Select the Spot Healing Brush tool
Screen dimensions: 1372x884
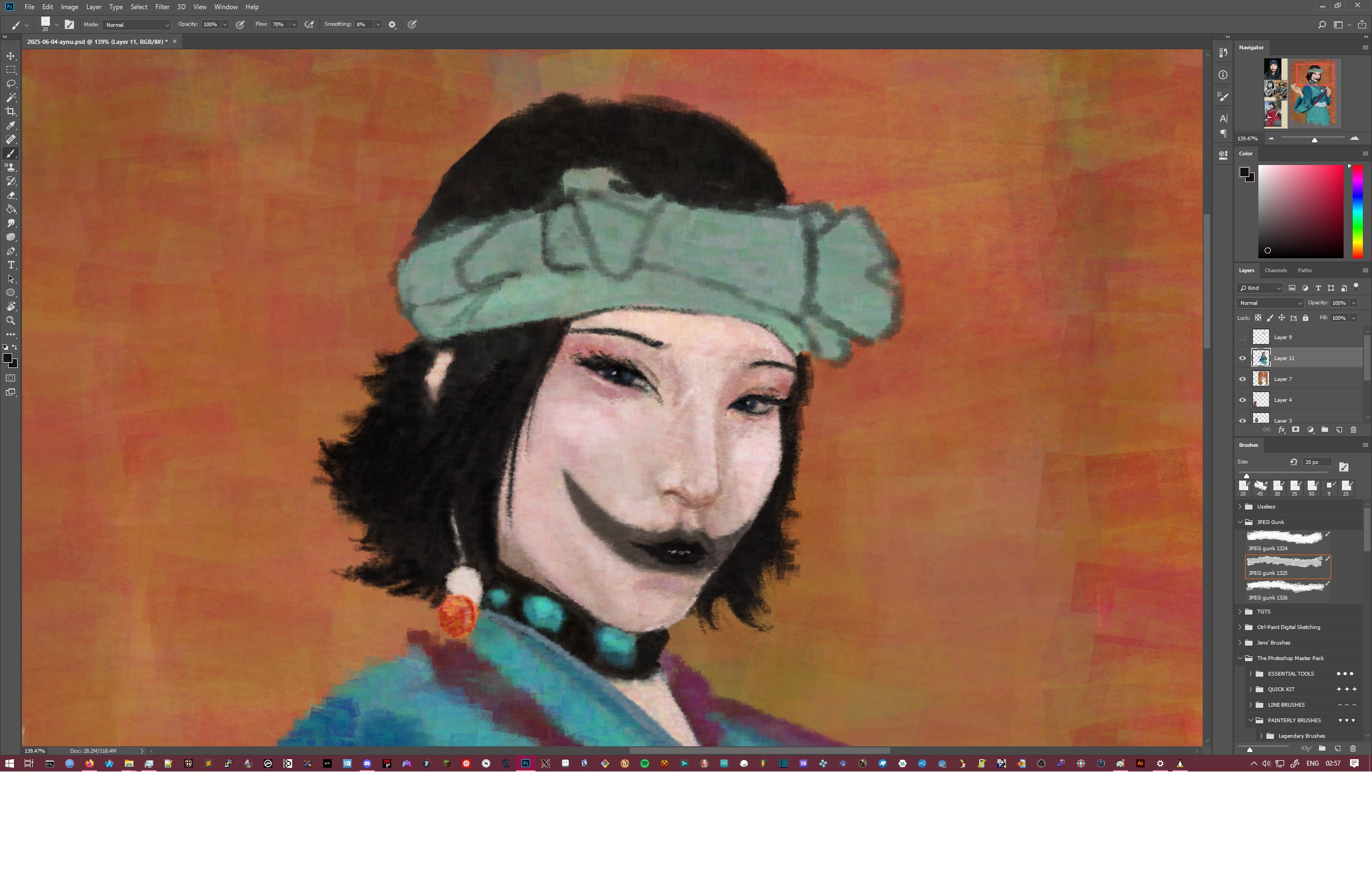click(11, 139)
